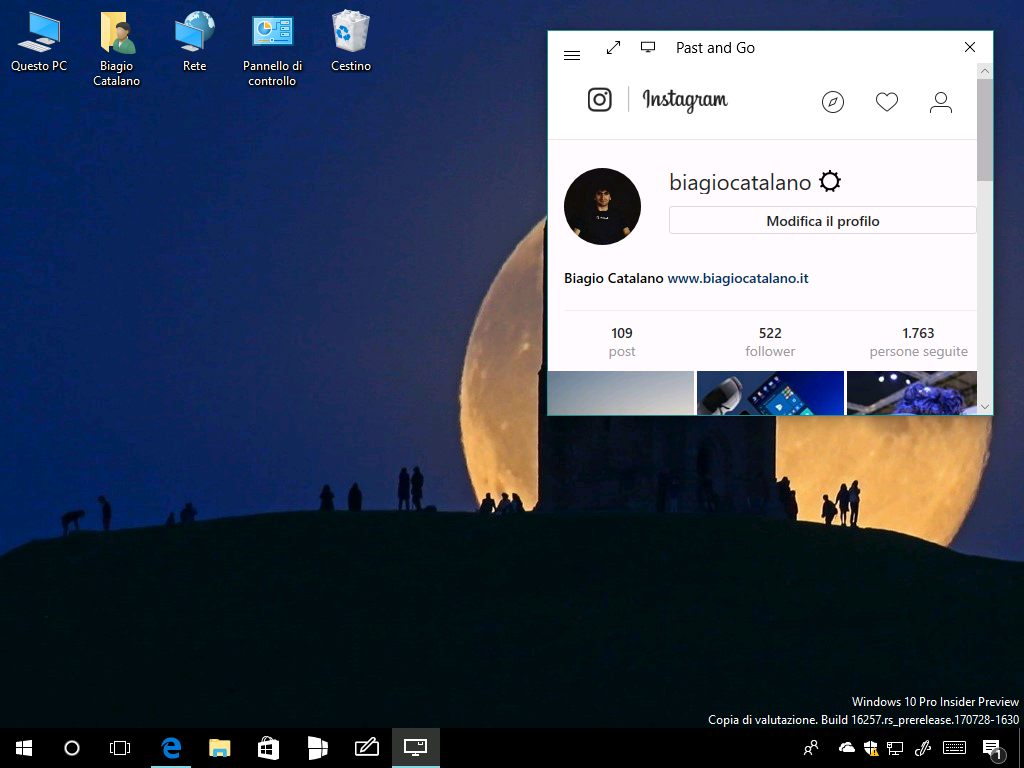
Task: Open Microsoft Store from the taskbar
Action: pos(268,748)
